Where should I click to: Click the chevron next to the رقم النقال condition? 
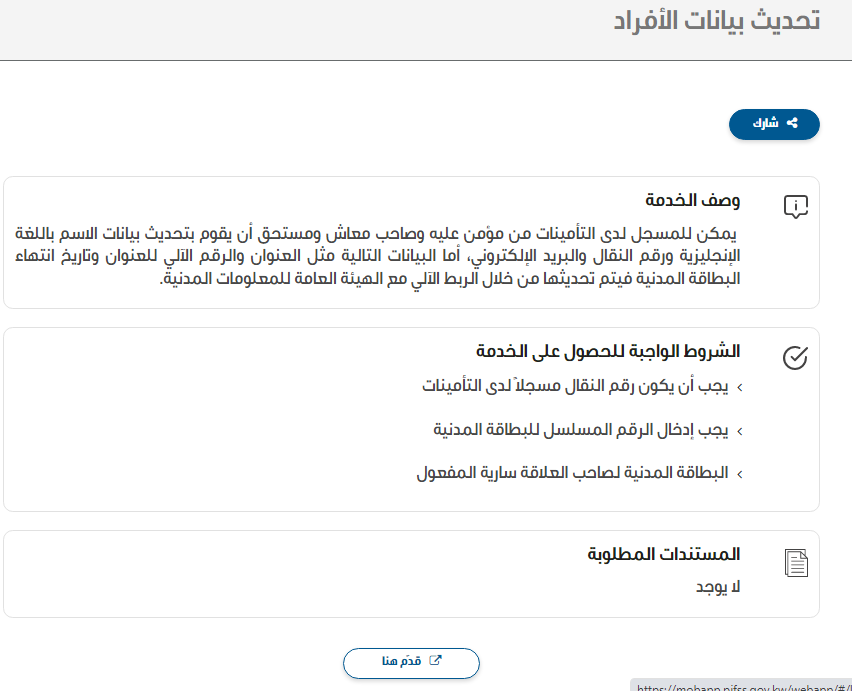(739, 386)
